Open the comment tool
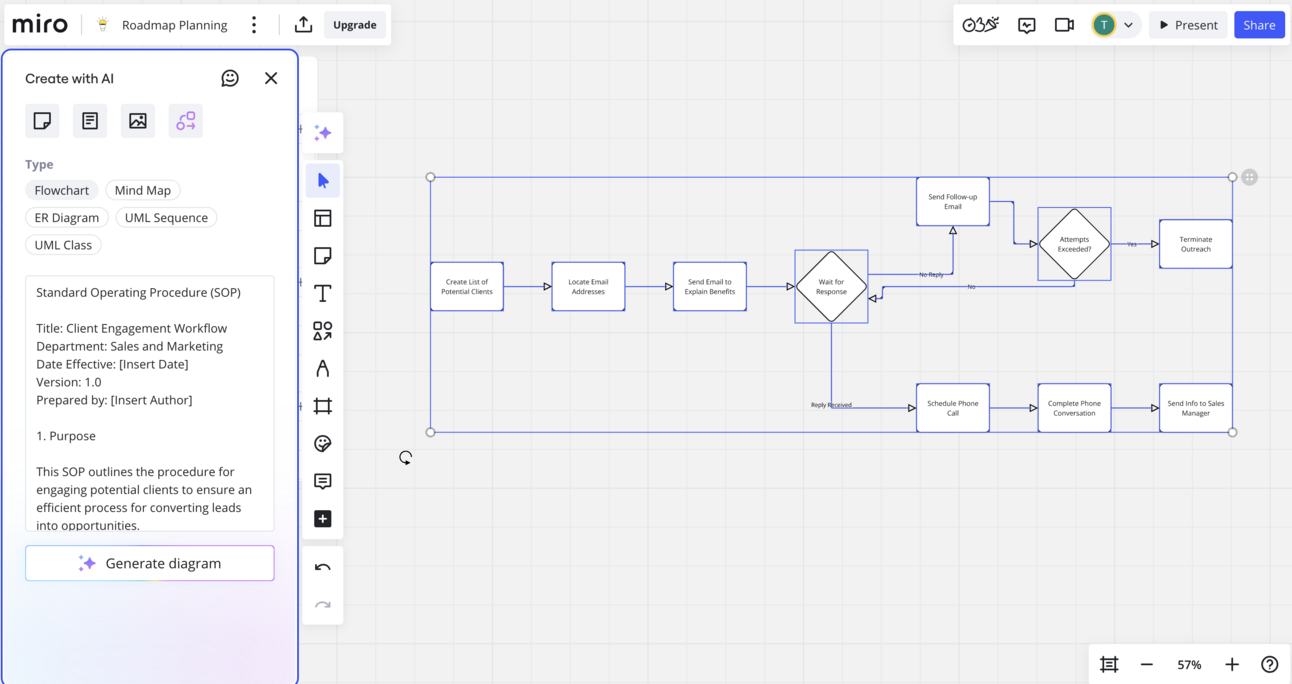 pyautogui.click(x=322, y=481)
